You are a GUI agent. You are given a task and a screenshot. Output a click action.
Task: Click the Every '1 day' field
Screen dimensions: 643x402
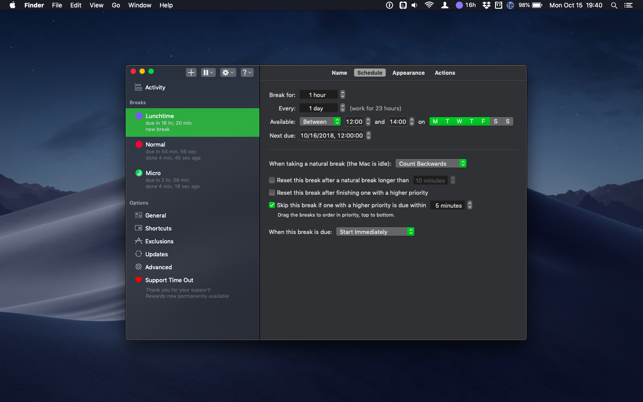319,108
